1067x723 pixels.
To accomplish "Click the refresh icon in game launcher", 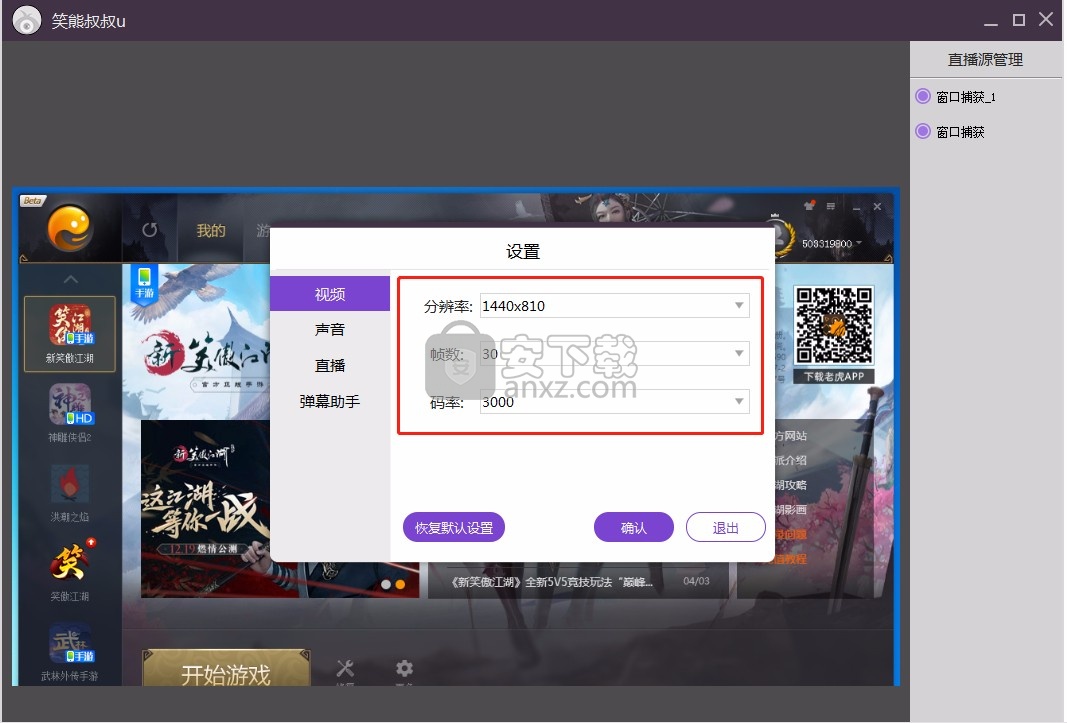I will (150, 230).
